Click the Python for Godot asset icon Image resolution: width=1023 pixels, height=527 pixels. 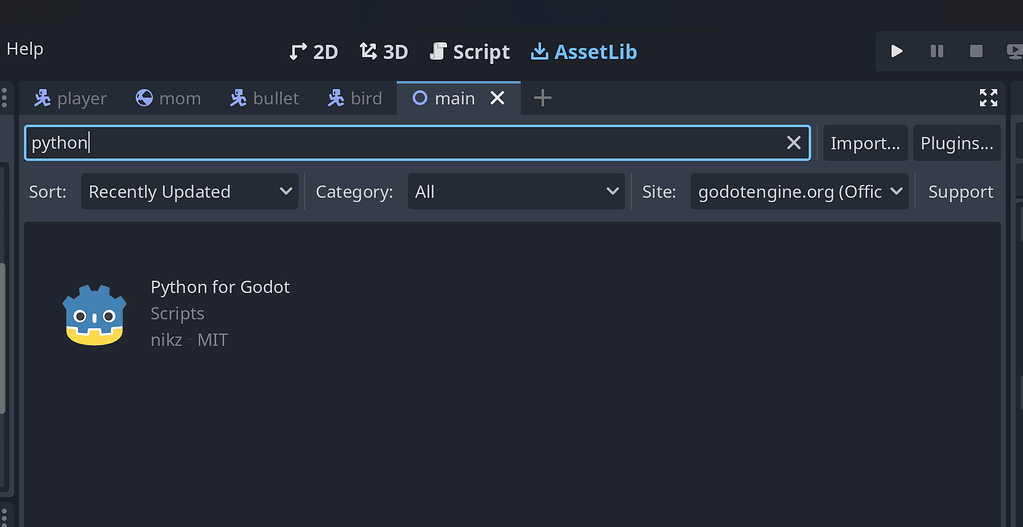(94, 314)
